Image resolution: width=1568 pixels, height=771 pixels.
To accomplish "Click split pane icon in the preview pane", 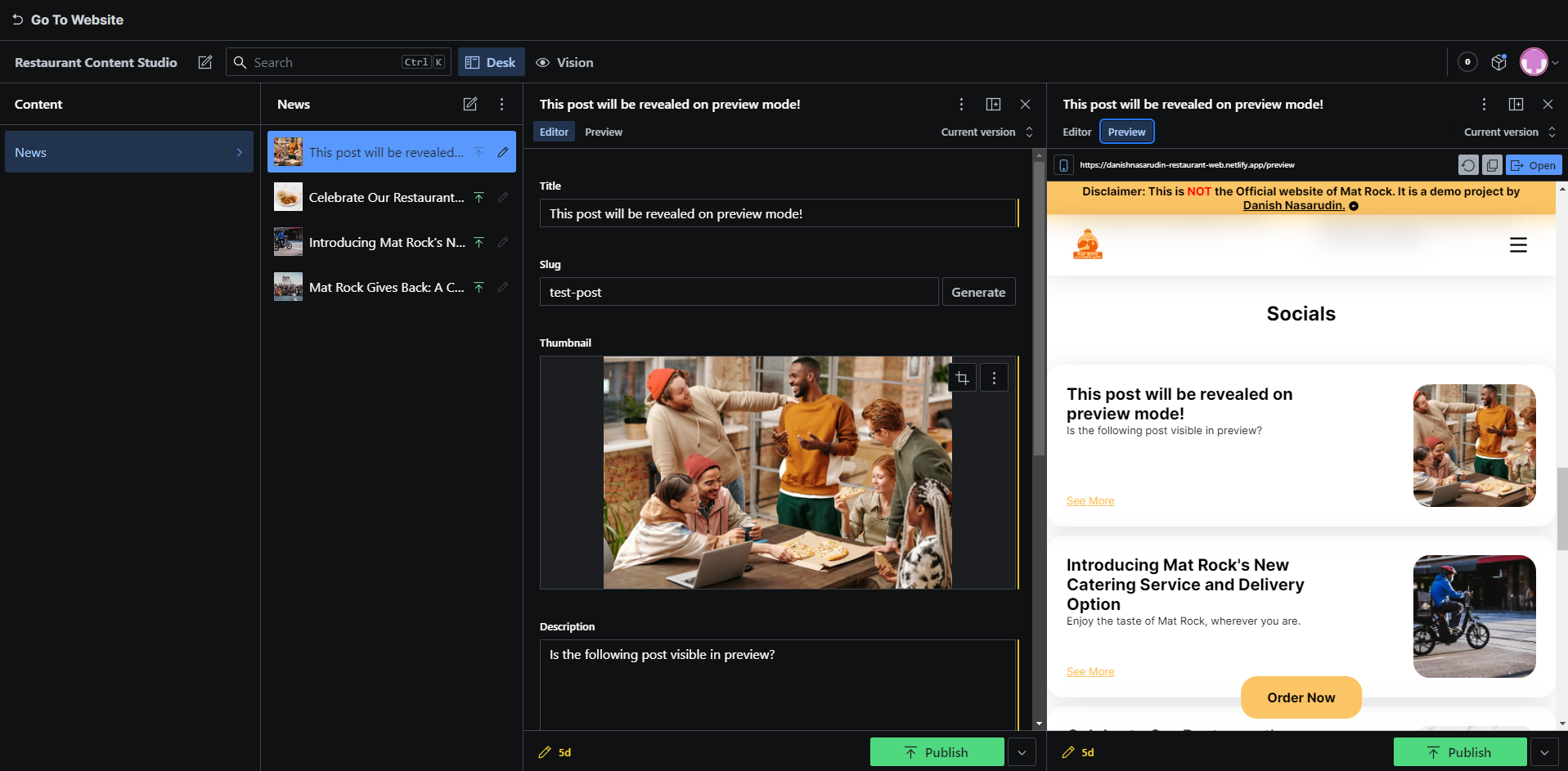I will click(x=1516, y=104).
